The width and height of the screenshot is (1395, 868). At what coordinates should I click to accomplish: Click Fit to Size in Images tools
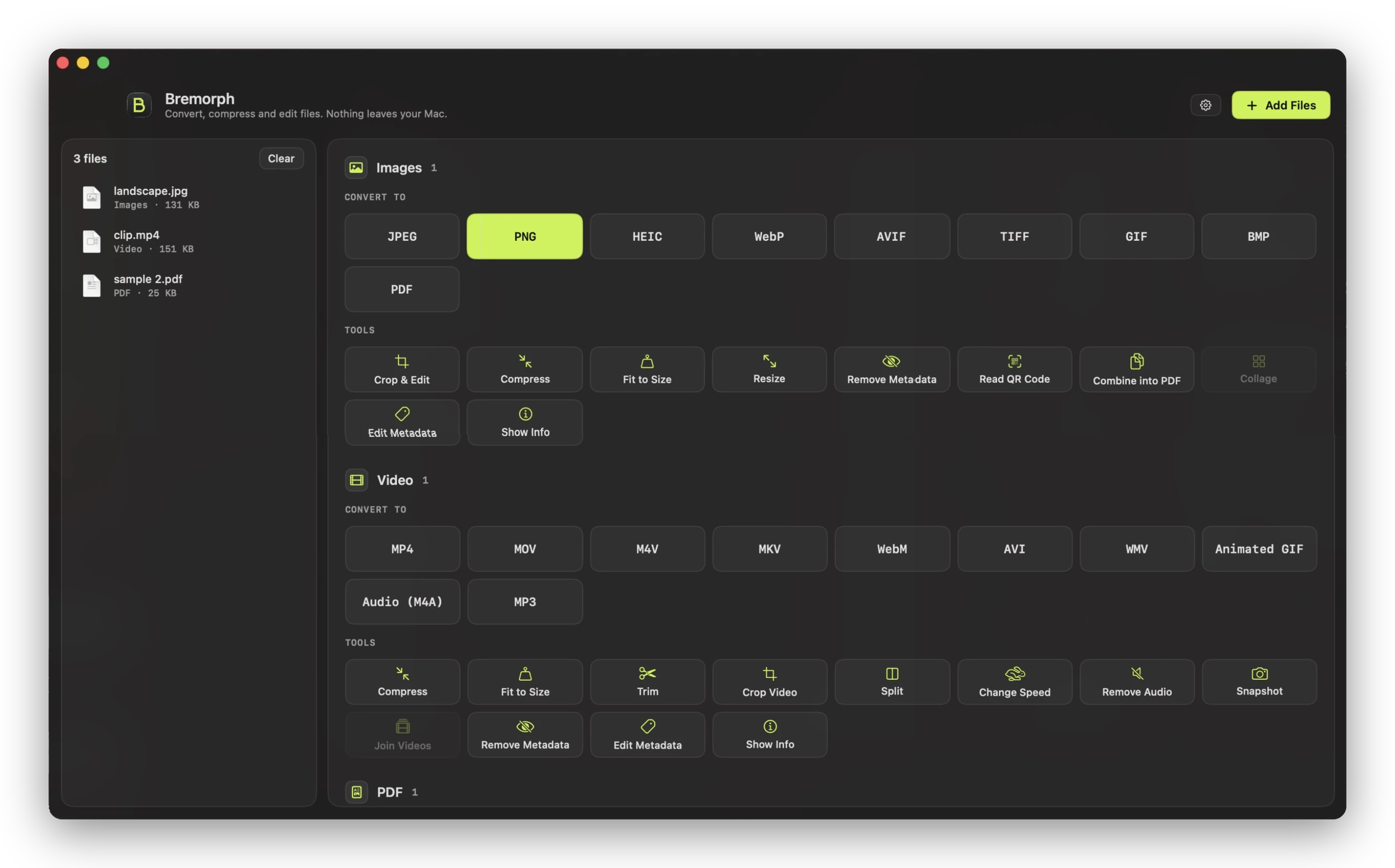tap(647, 369)
